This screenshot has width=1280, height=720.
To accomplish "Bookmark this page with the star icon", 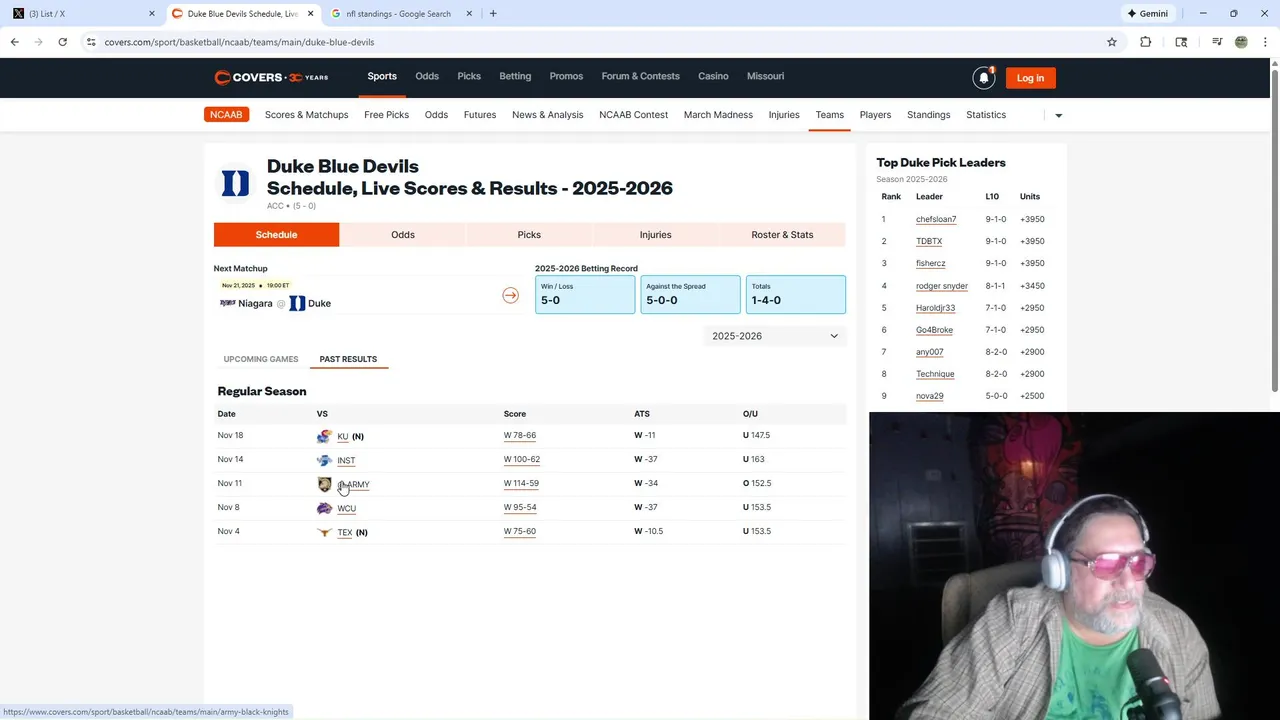I will pyautogui.click(x=1112, y=42).
